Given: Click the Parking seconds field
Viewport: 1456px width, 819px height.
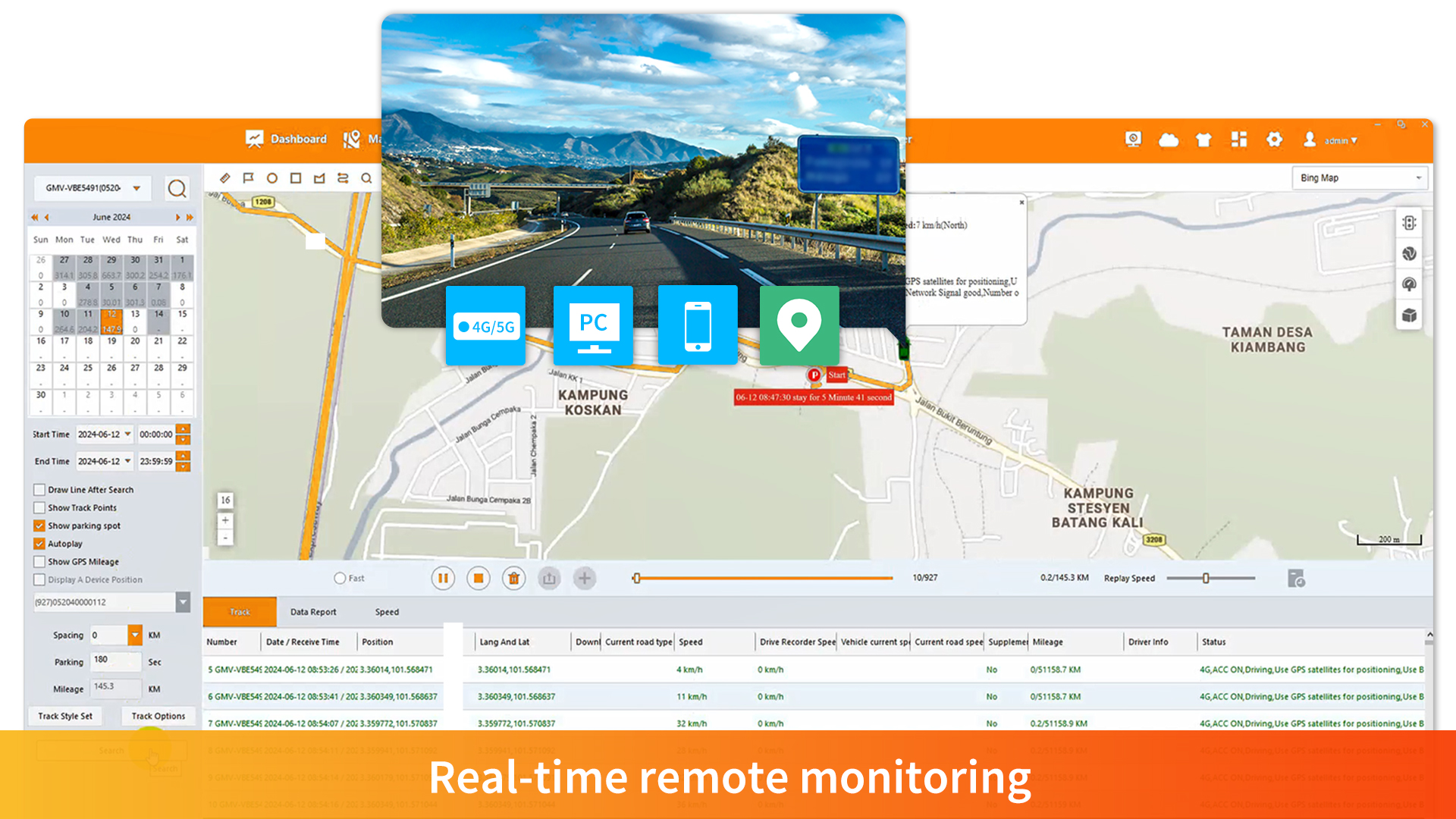Looking at the screenshot, I should pyautogui.click(x=115, y=661).
